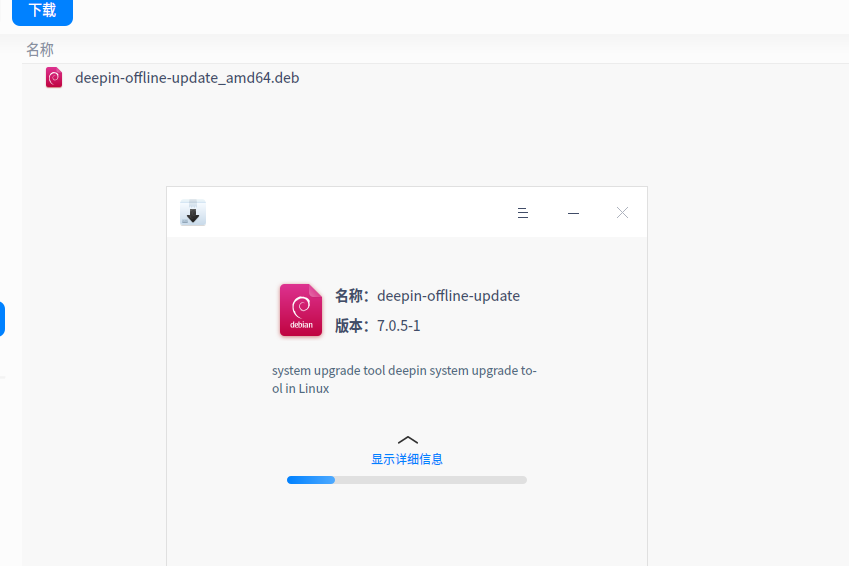Screen dimensions: 849x566
Task: Click the blue 下载 download button
Action: click(42, 11)
